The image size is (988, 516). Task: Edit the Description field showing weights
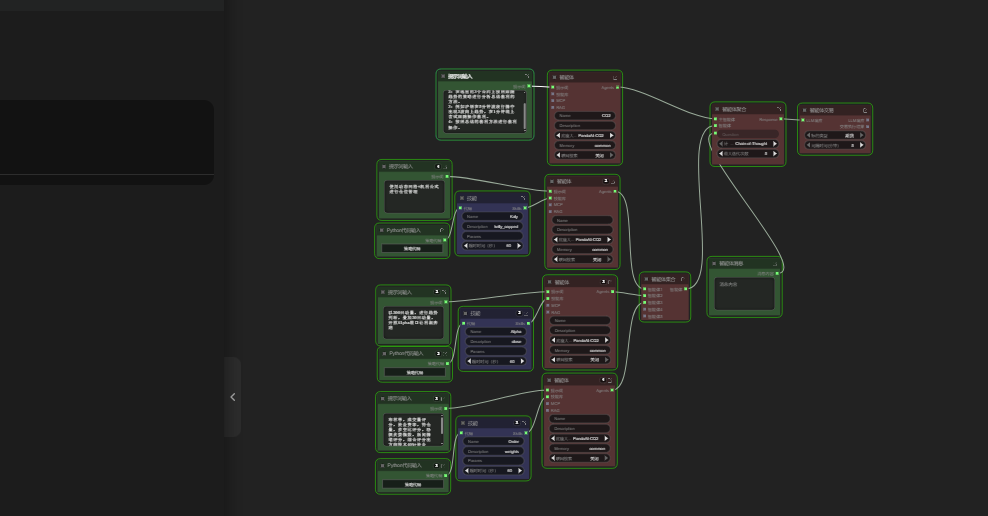(493, 451)
